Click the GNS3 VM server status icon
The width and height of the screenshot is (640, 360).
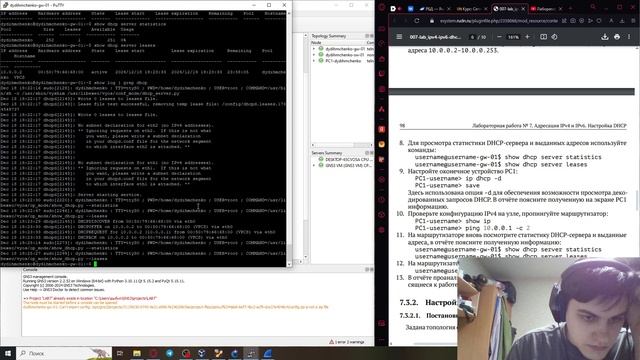pyautogui.click(x=321, y=165)
